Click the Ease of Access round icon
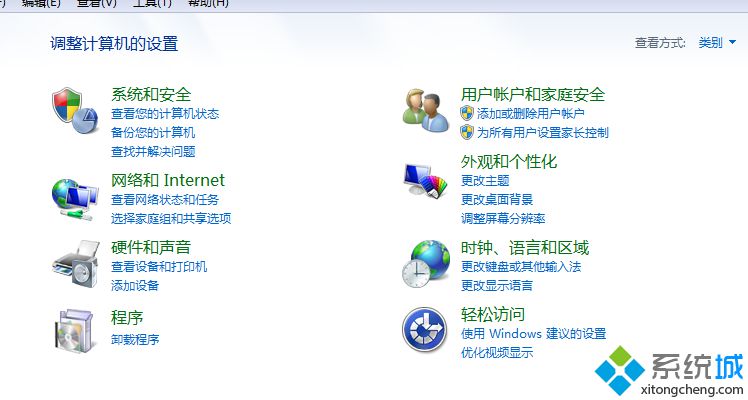Image resolution: width=748 pixels, height=400 pixels. pyautogui.click(x=425, y=329)
